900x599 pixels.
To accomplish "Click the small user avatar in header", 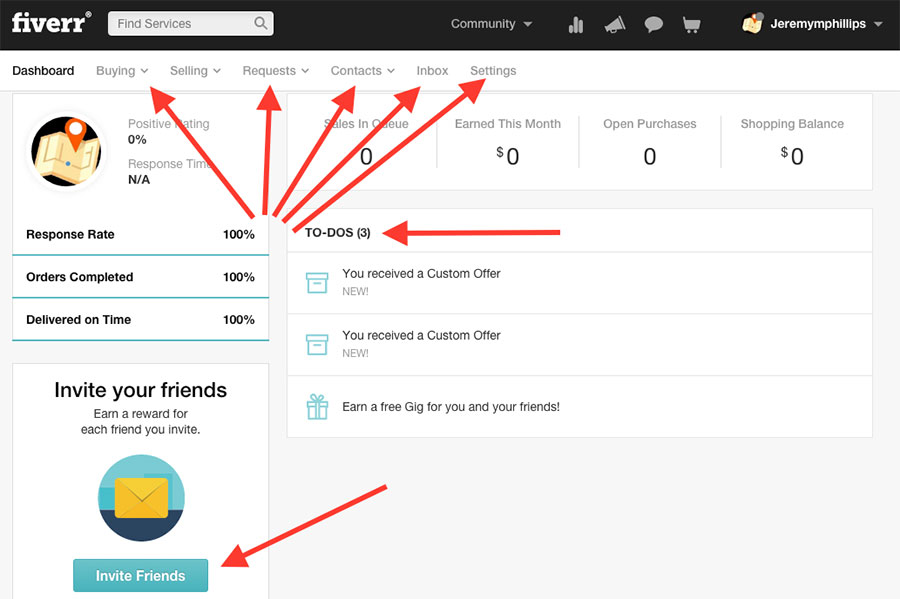I will (x=752, y=24).
